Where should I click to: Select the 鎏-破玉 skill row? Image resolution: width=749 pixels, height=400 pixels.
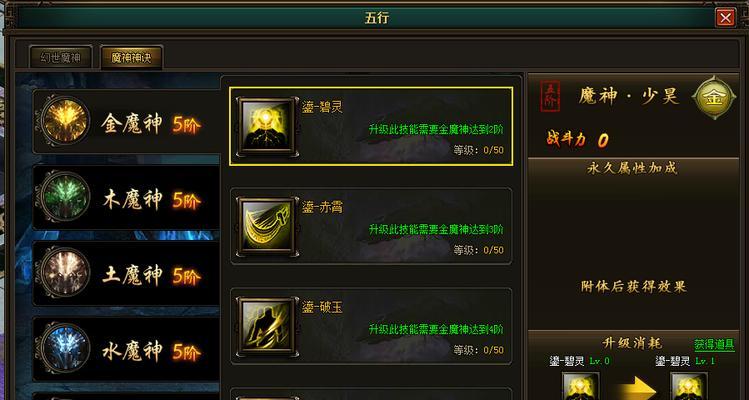coord(371,326)
